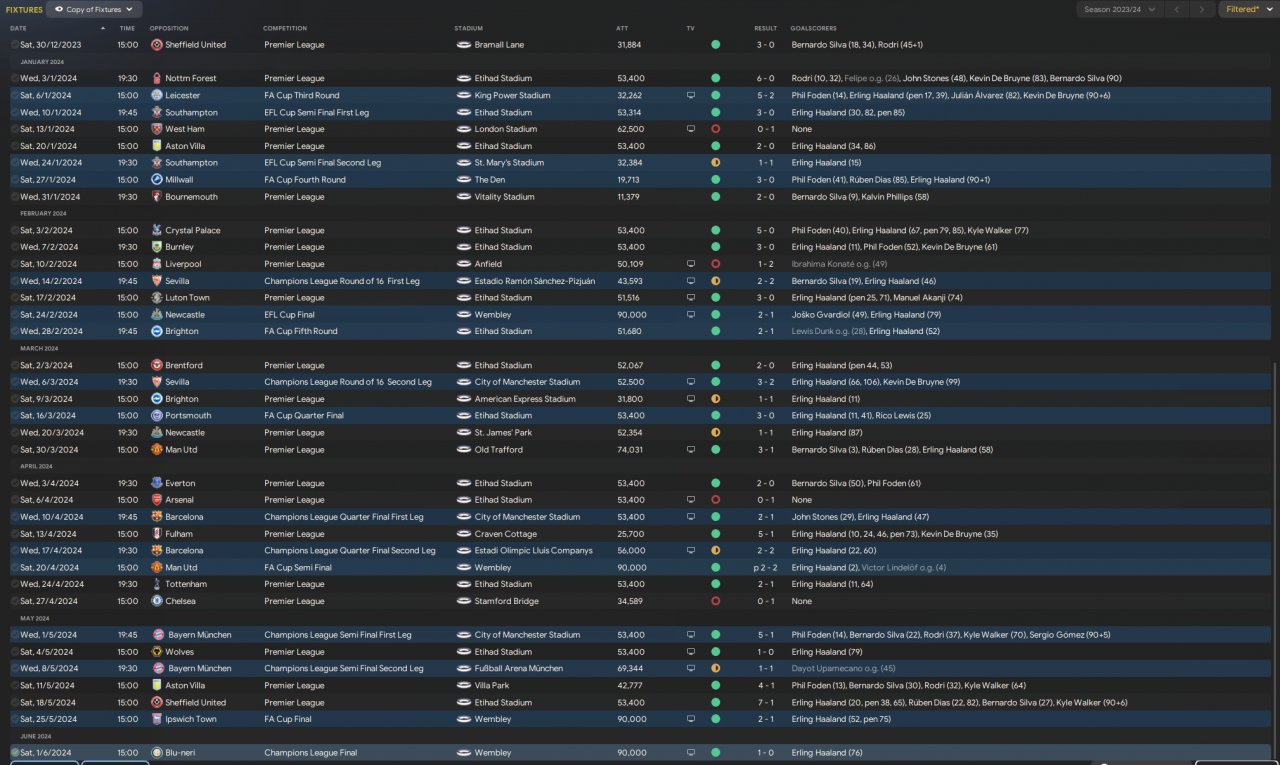The image size is (1280, 765).
Task: Tick the row selector for Sat, 13/1/2024
Action: pyautogui.click(x=15, y=129)
